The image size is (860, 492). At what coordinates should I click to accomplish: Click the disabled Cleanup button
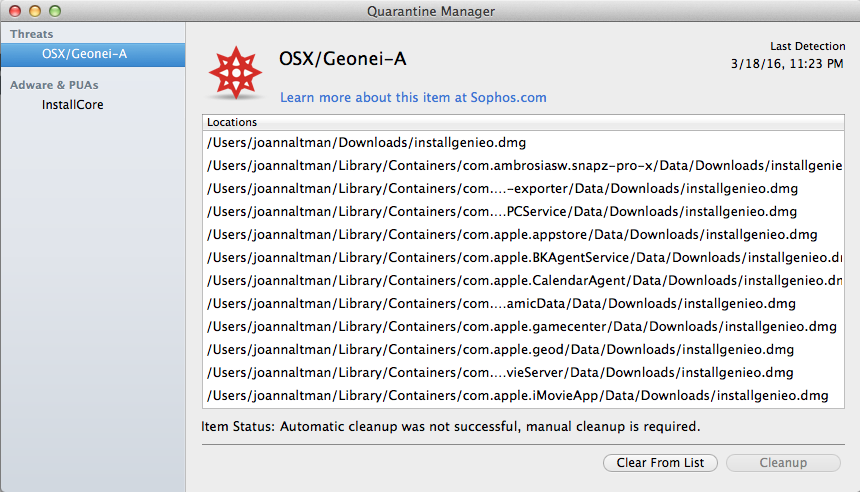[783, 463]
